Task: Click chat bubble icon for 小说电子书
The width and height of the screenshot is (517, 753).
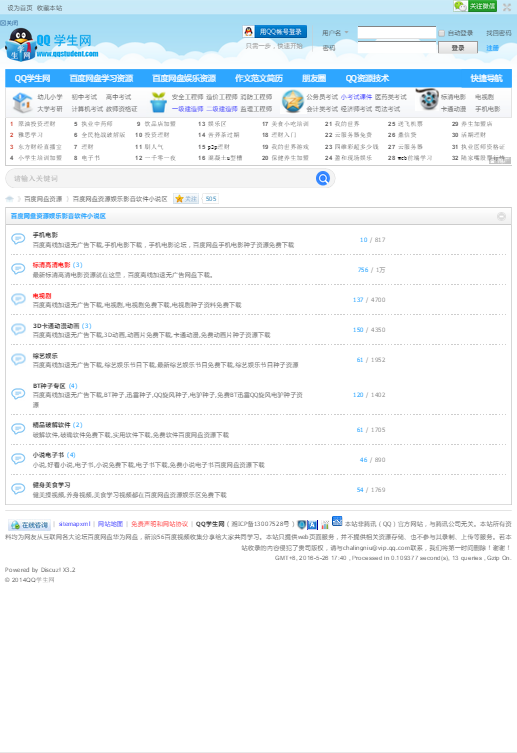Action: point(18,459)
